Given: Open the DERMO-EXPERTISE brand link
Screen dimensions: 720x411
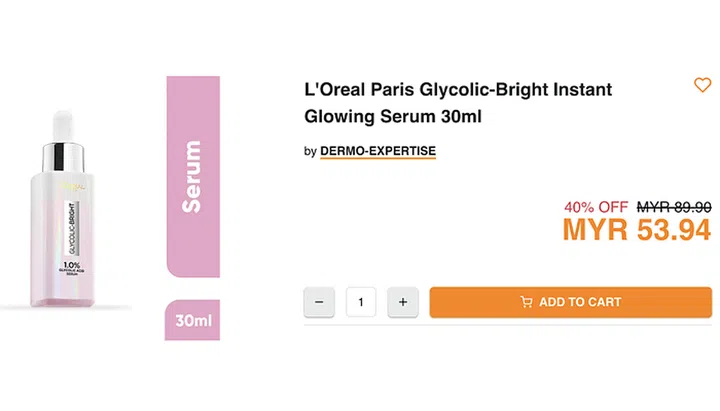Looking at the screenshot, I should (x=378, y=151).
